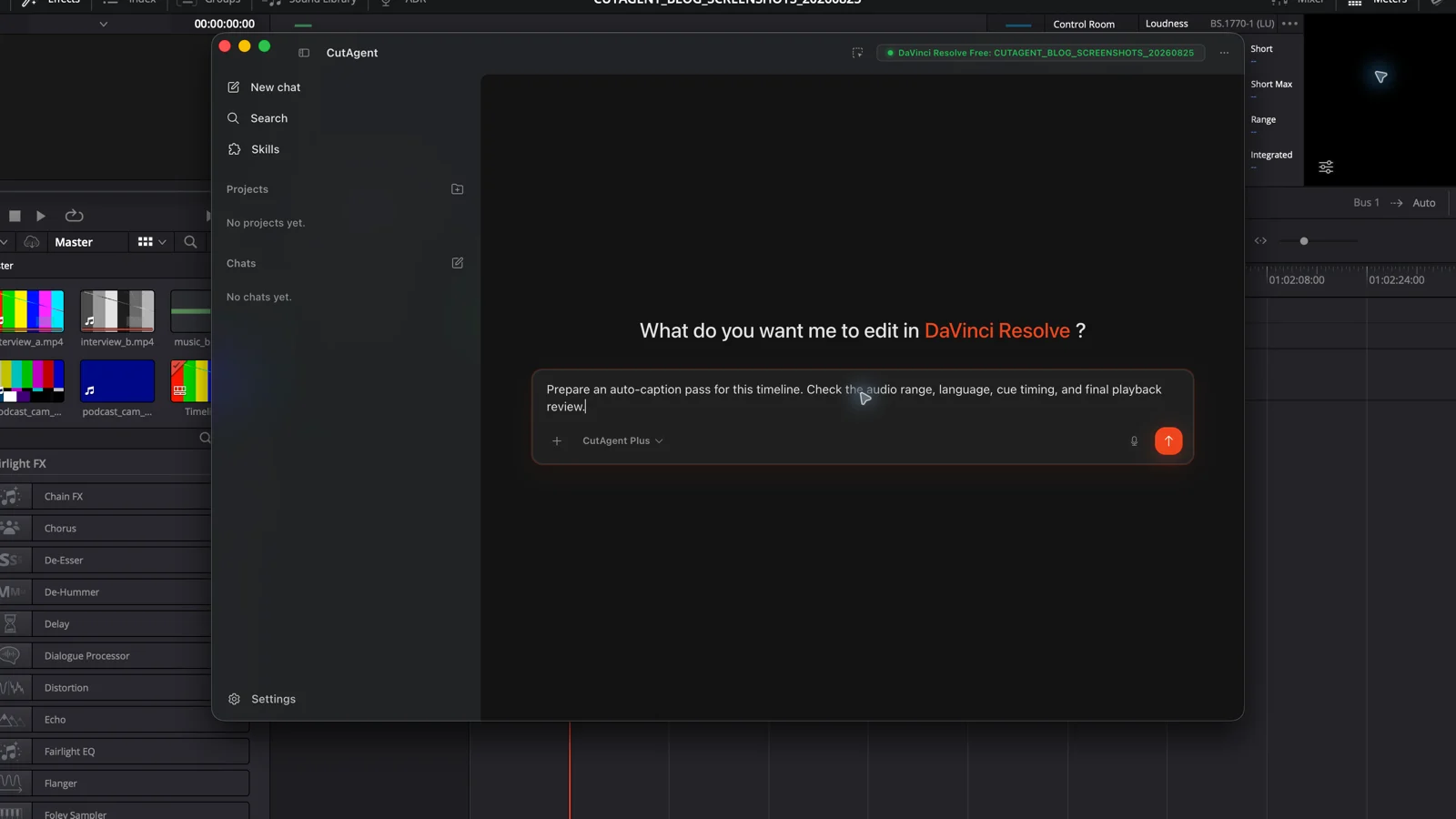Click the Auto automation mode label
Viewport: 1456px width, 819px height.
(x=1424, y=203)
